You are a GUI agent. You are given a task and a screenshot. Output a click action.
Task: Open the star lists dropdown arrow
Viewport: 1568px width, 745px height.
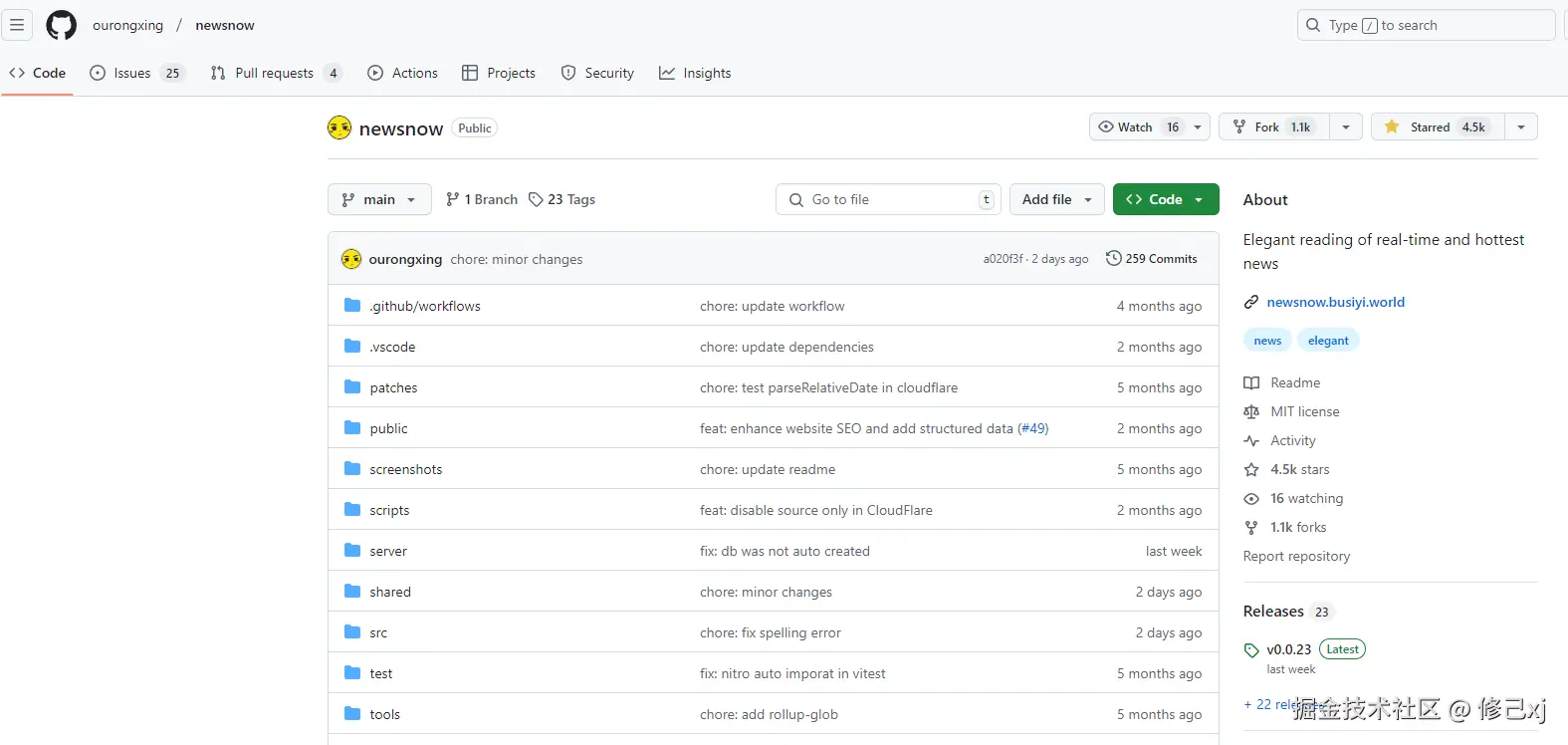click(x=1520, y=126)
